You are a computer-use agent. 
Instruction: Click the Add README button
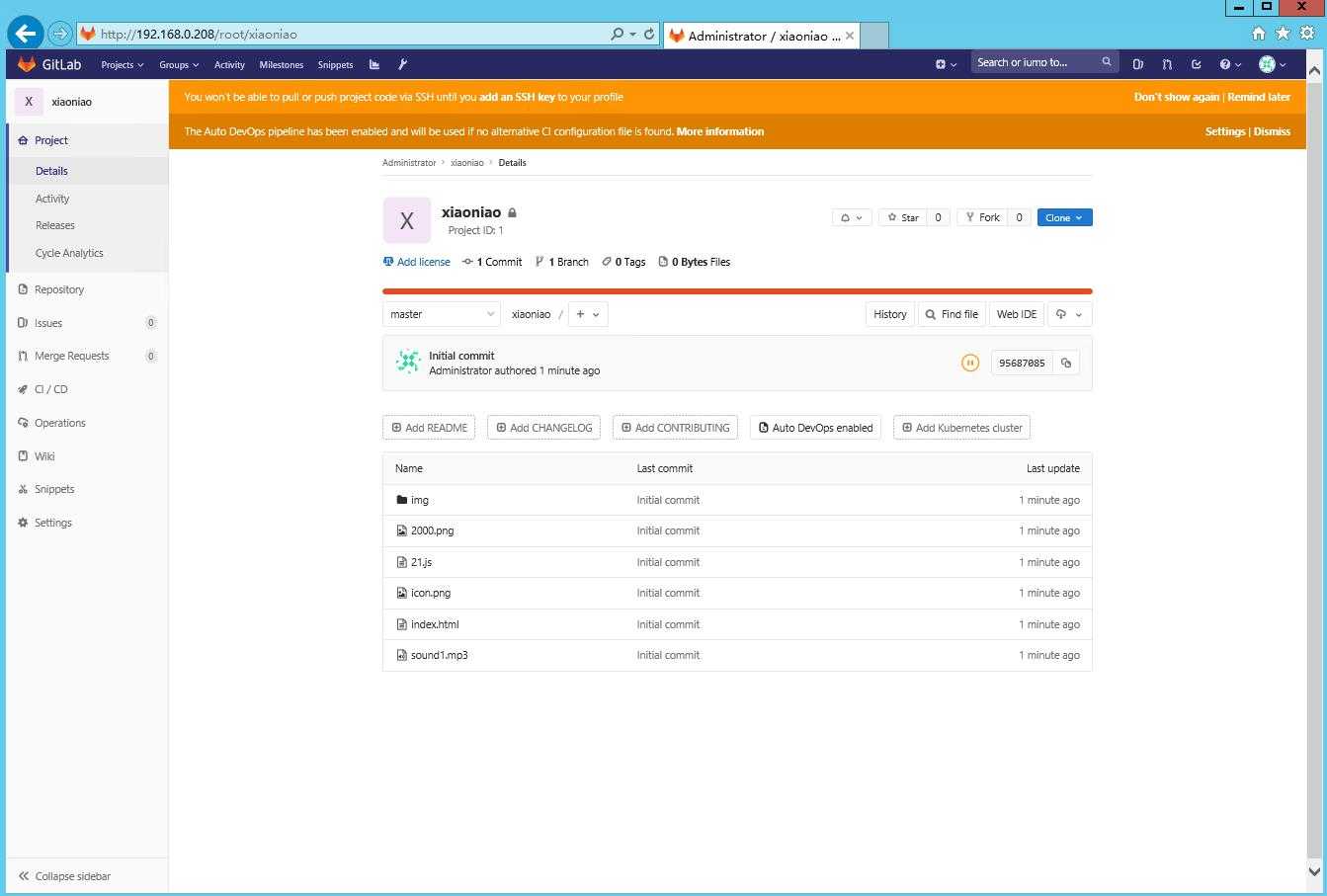tap(429, 428)
